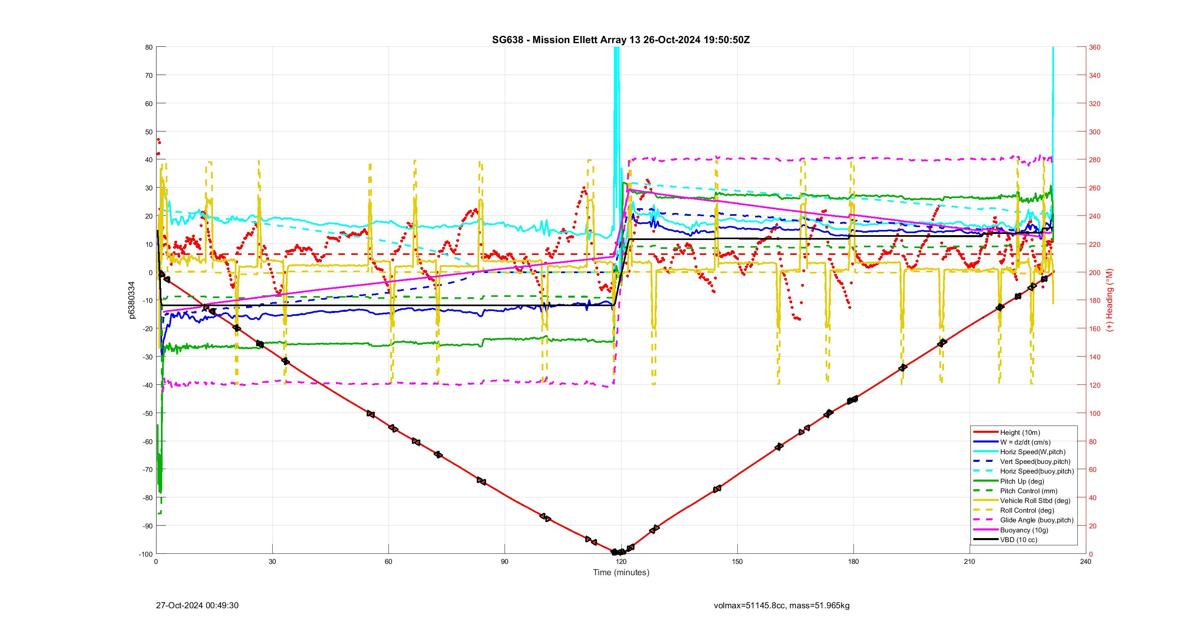Image resolution: width=1200 pixels, height=622 pixels.
Task: Click the 280 heading tick label
Action: [1095, 160]
